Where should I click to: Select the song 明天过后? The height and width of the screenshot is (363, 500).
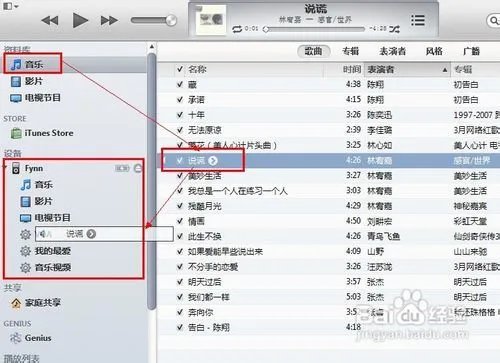tap(204, 282)
